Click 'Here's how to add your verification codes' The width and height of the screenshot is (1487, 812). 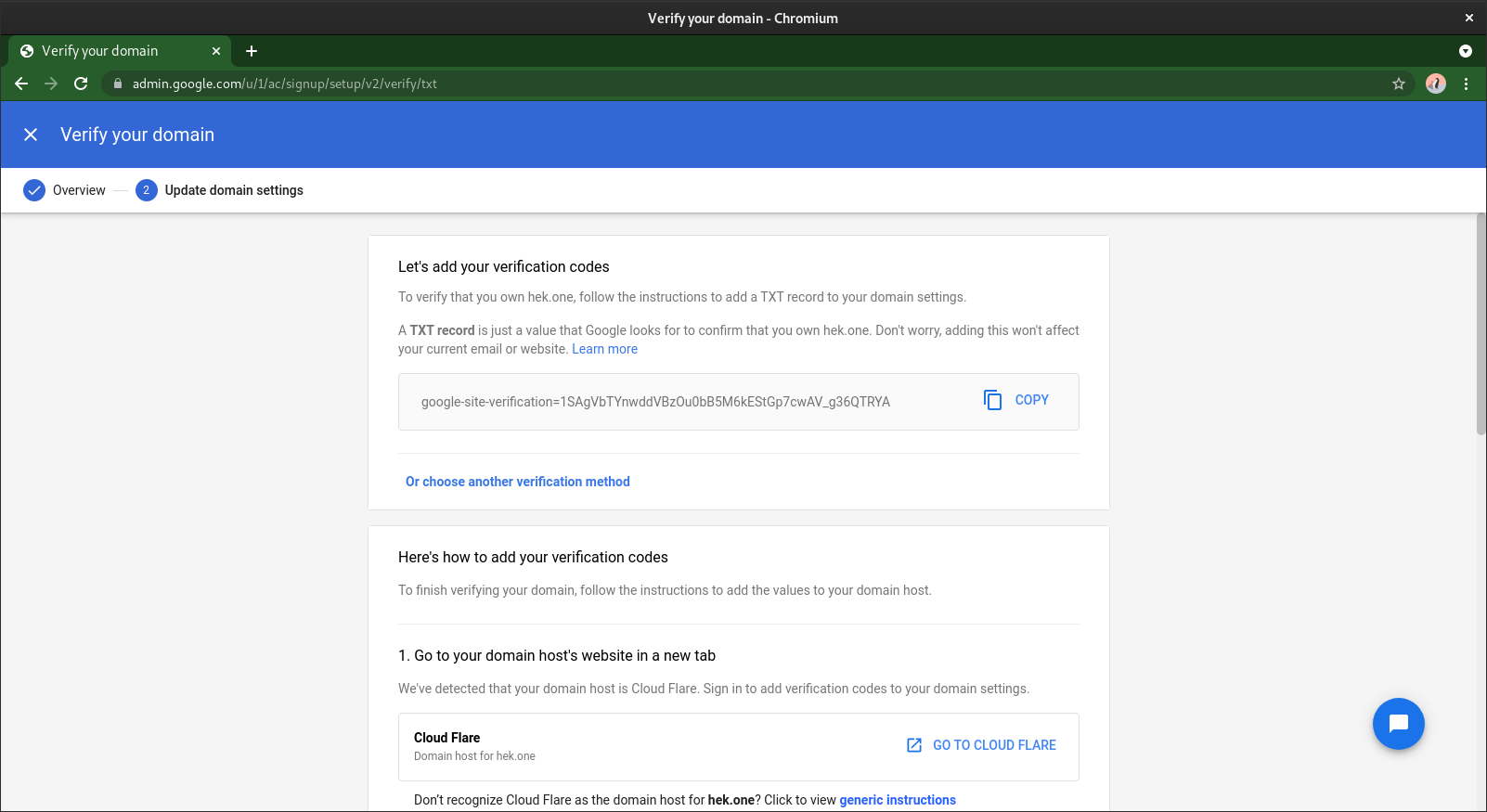point(533,557)
